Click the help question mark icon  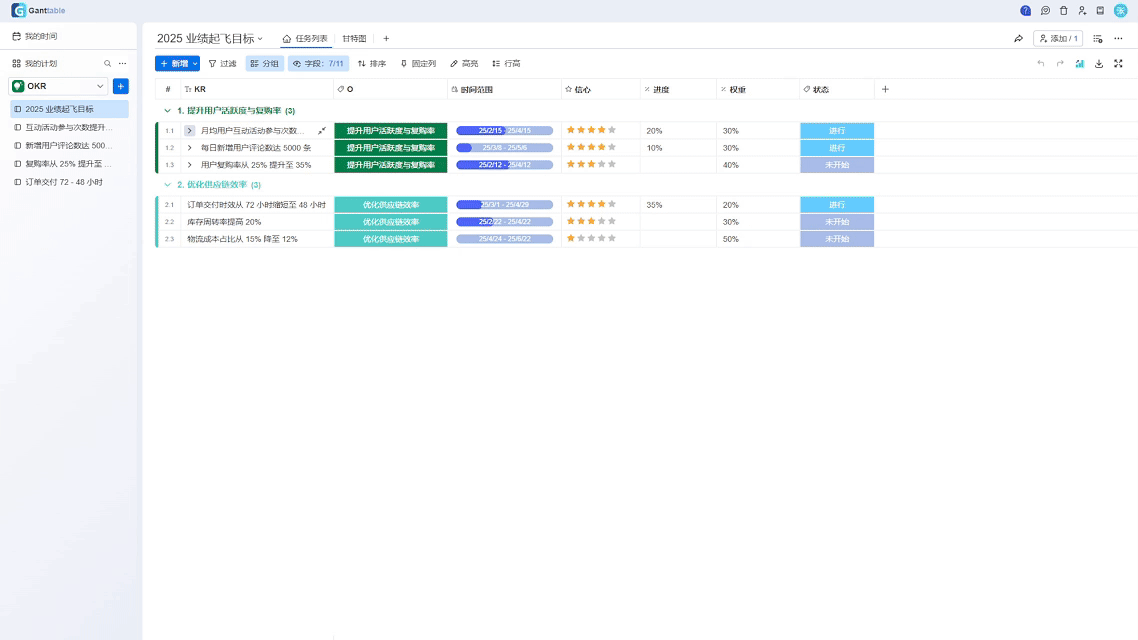click(x=1025, y=11)
